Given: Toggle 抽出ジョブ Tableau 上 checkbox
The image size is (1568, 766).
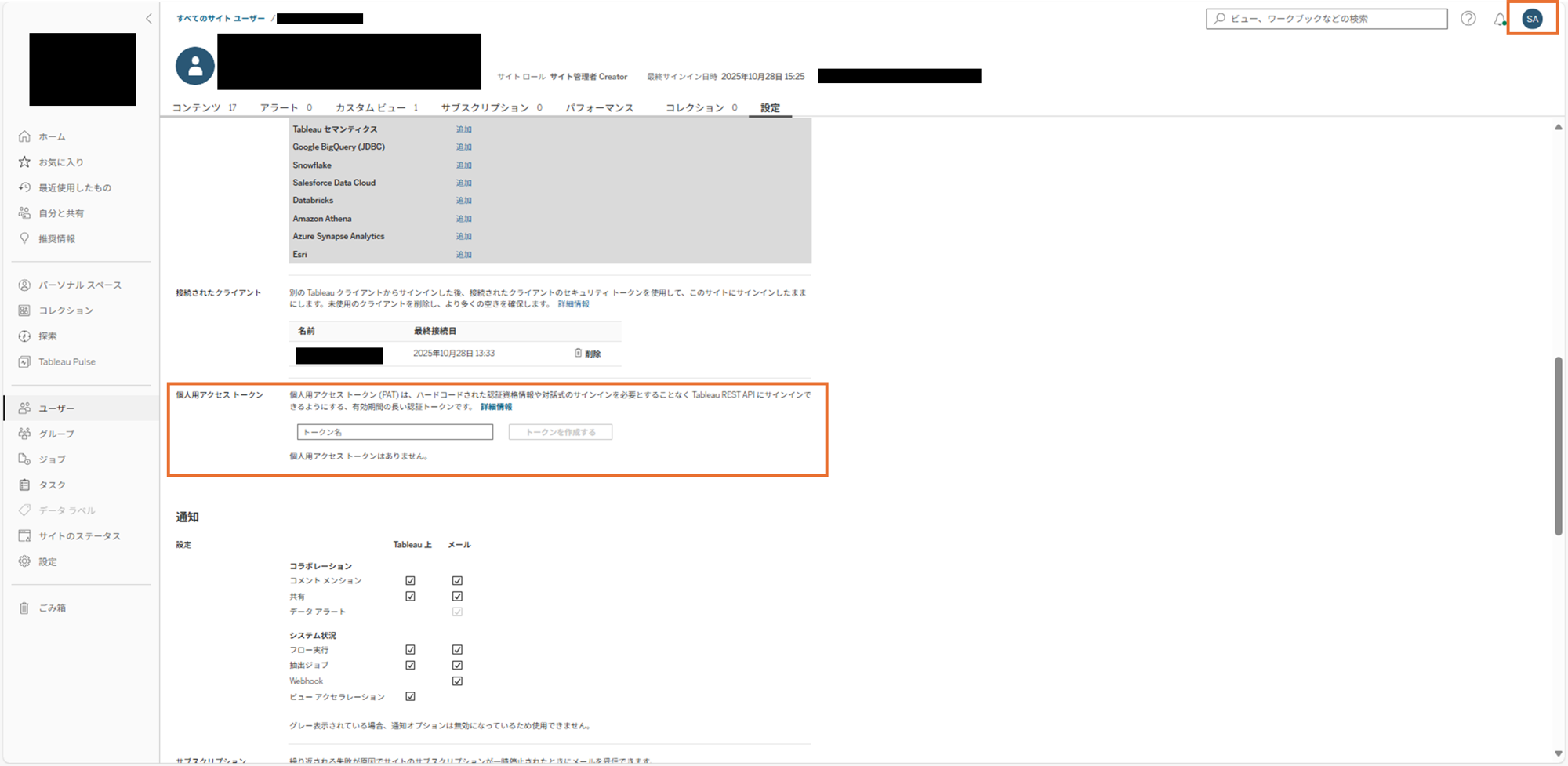Looking at the screenshot, I should pos(410,666).
